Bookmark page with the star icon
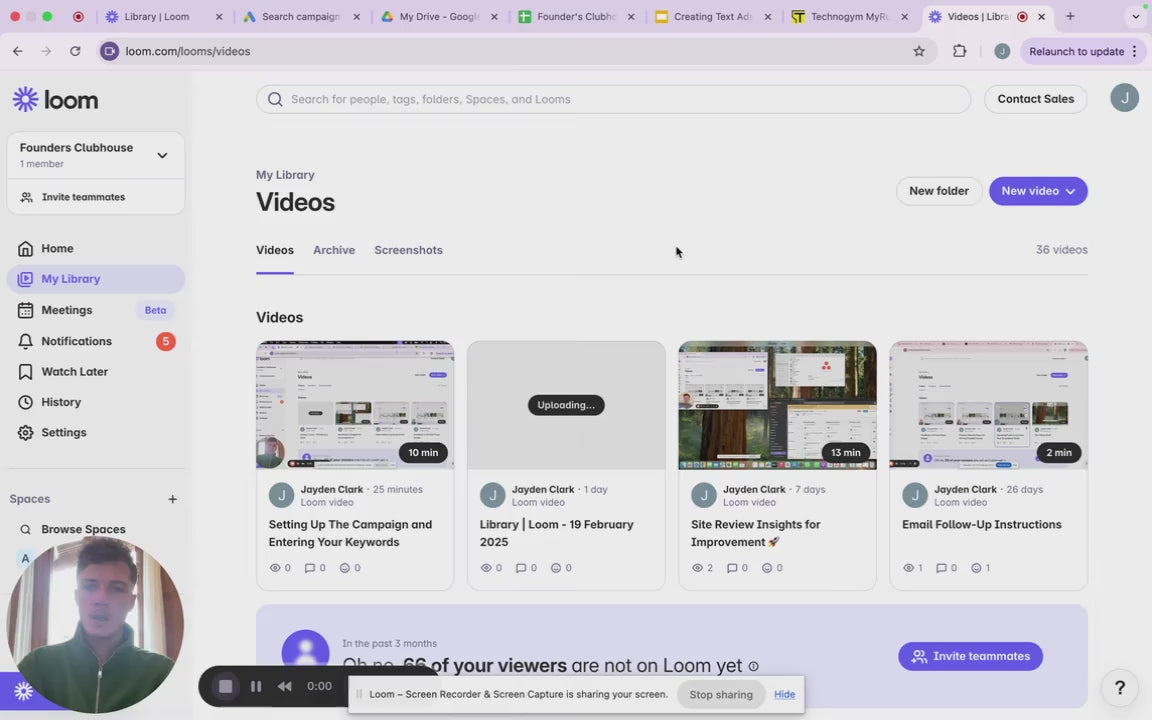The height and width of the screenshot is (720, 1152). [x=919, y=51]
